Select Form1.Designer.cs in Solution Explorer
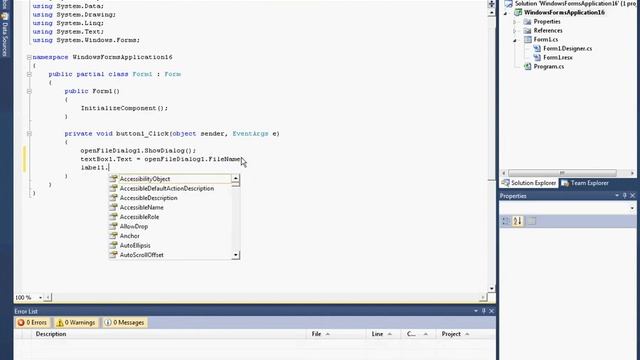 click(567, 49)
